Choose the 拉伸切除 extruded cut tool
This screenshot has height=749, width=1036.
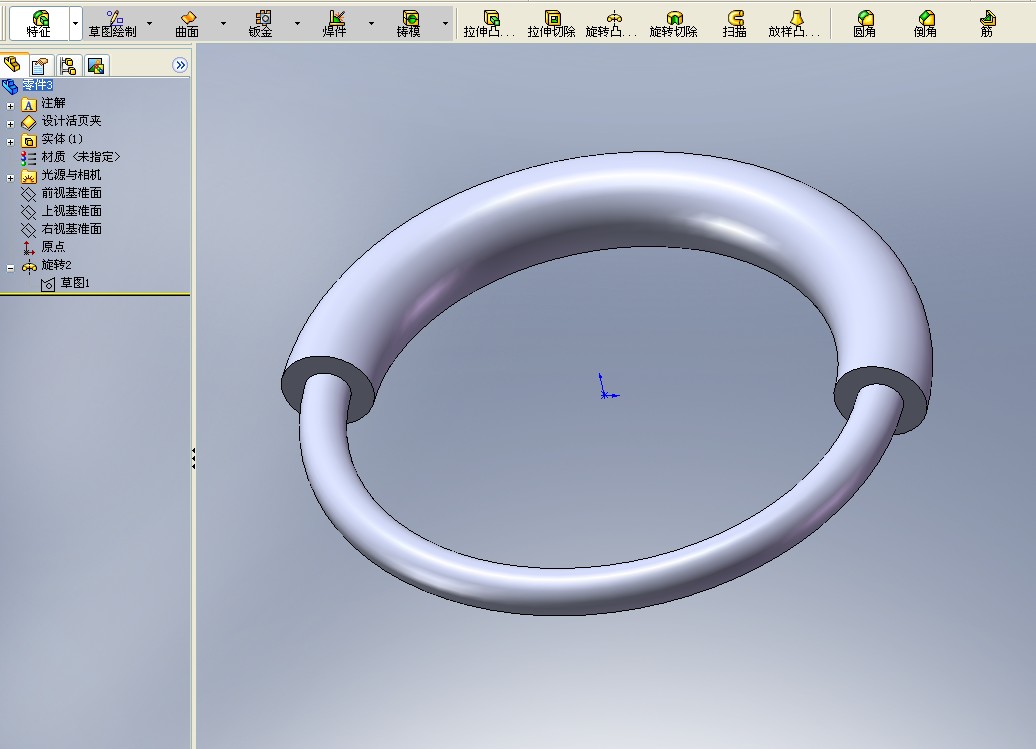[x=552, y=24]
